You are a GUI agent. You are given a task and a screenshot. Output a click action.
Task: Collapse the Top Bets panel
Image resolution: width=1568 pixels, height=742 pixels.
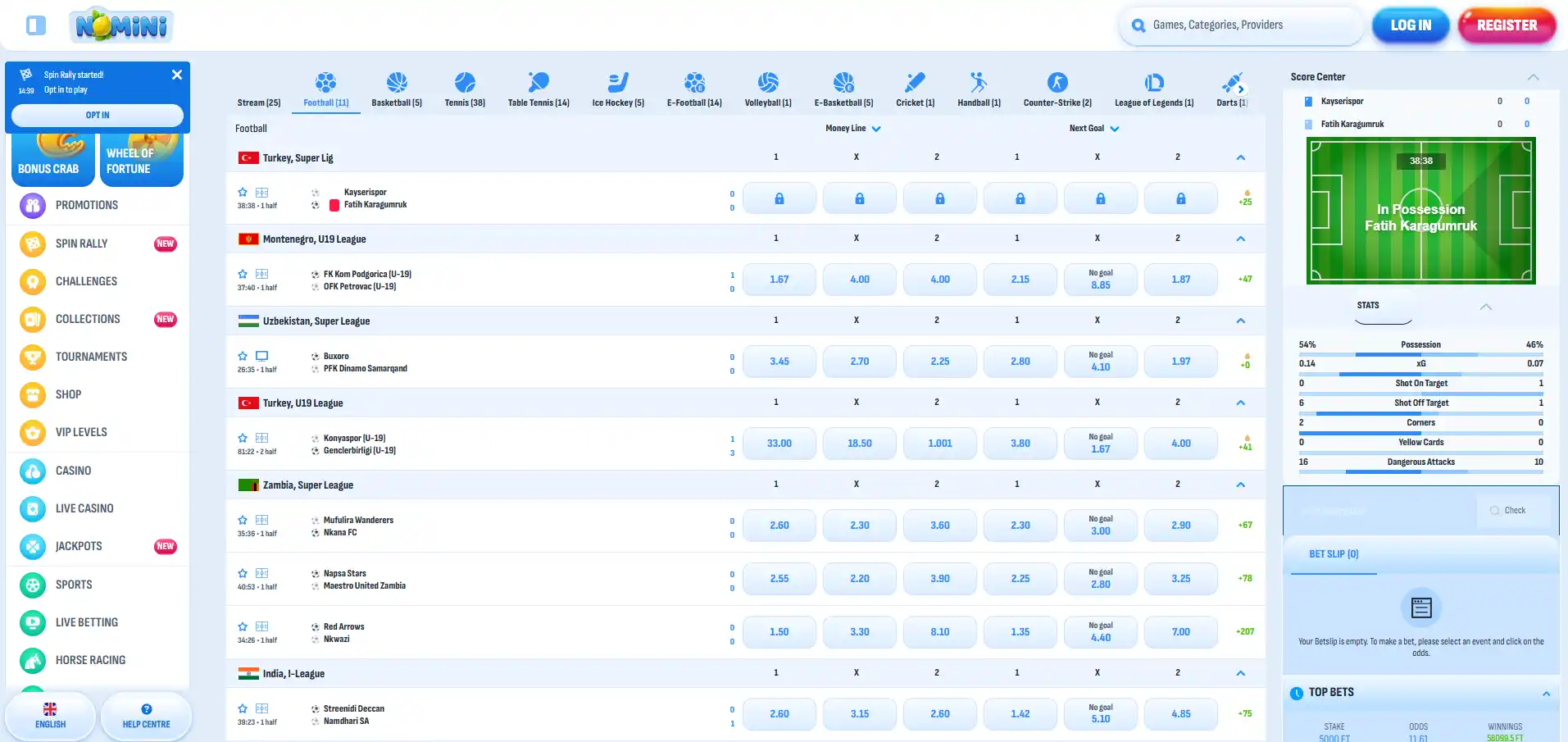[1546, 694]
